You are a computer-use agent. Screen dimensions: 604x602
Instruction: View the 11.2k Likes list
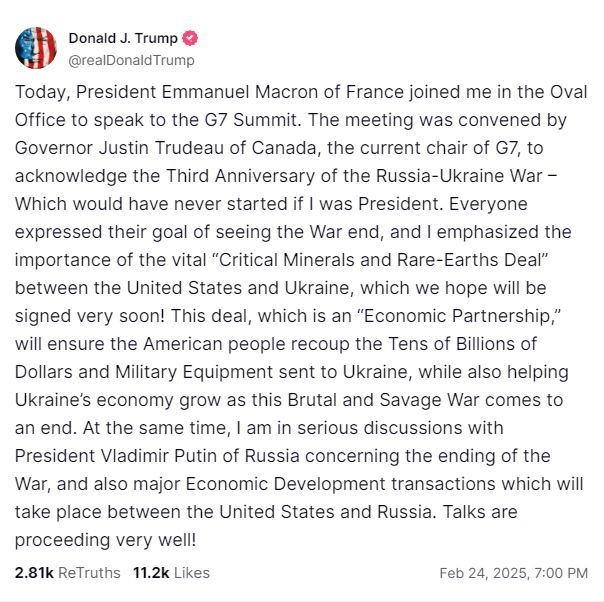tap(171, 573)
